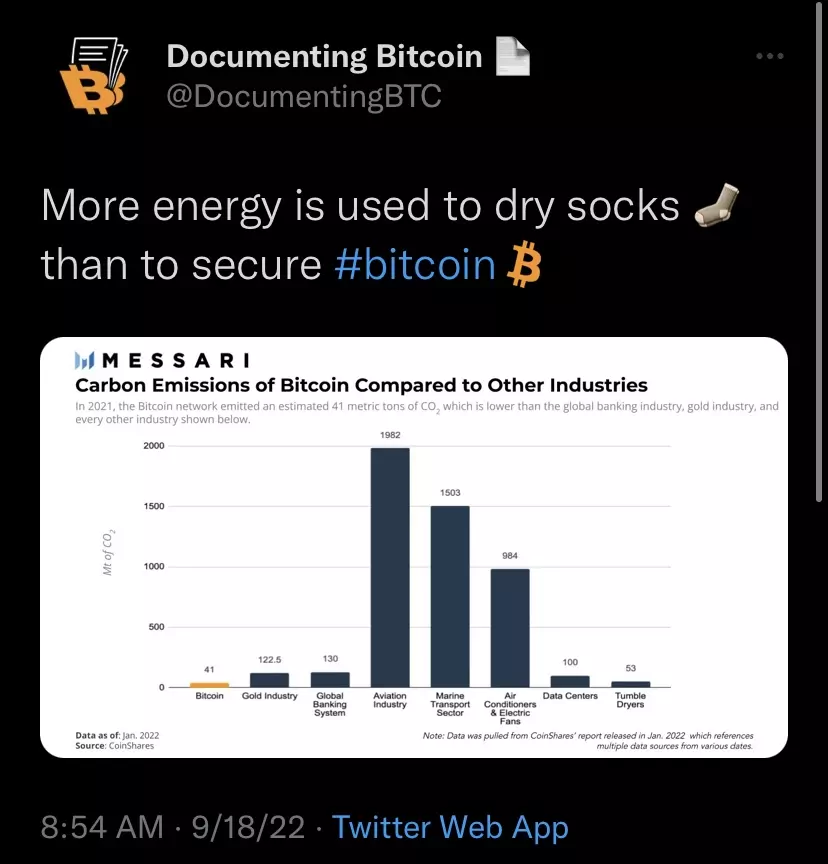Open the @DocumentingBTC handle
This screenshot has width=828, height=864.
tap(304, 96)
